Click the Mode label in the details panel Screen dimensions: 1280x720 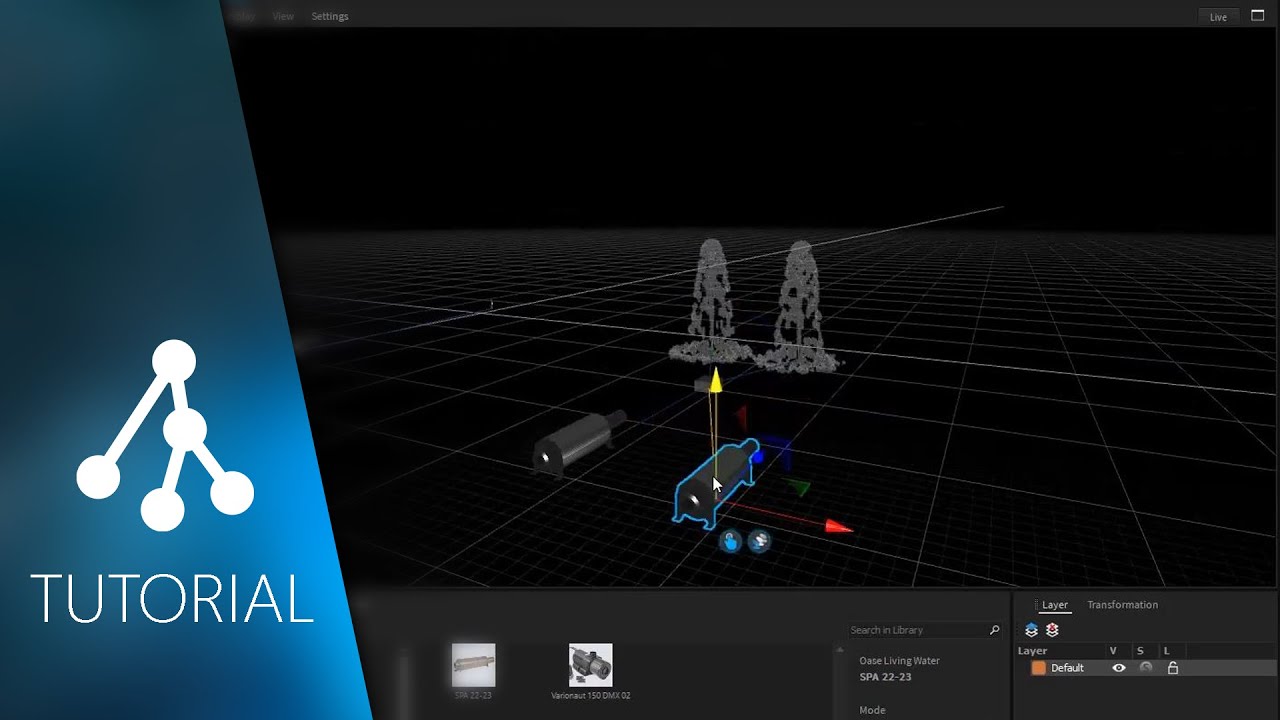tap(872, 710)
